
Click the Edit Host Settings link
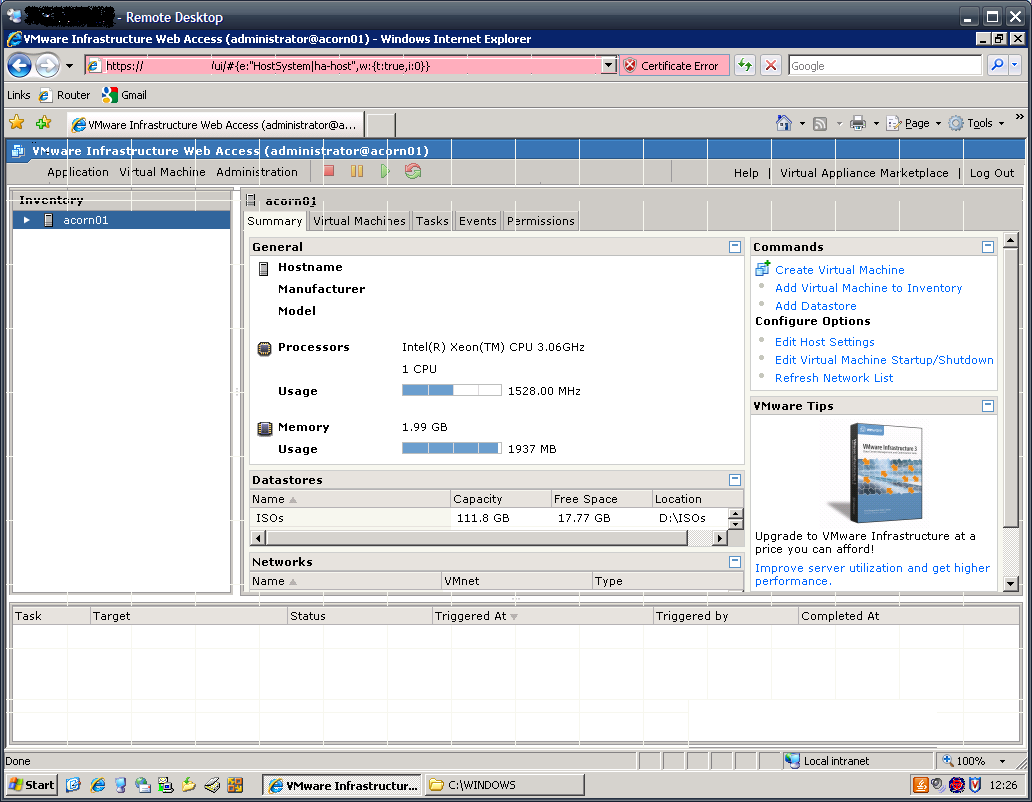coord(825,341)
